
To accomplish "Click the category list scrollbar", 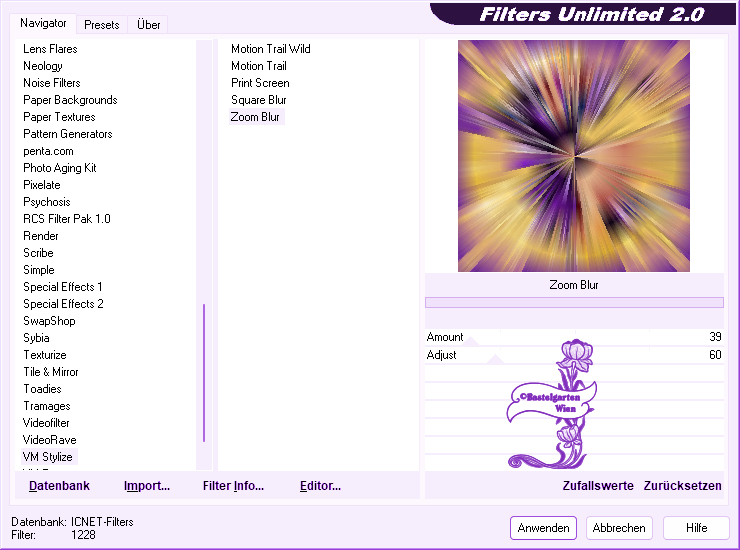I will 204,372.
